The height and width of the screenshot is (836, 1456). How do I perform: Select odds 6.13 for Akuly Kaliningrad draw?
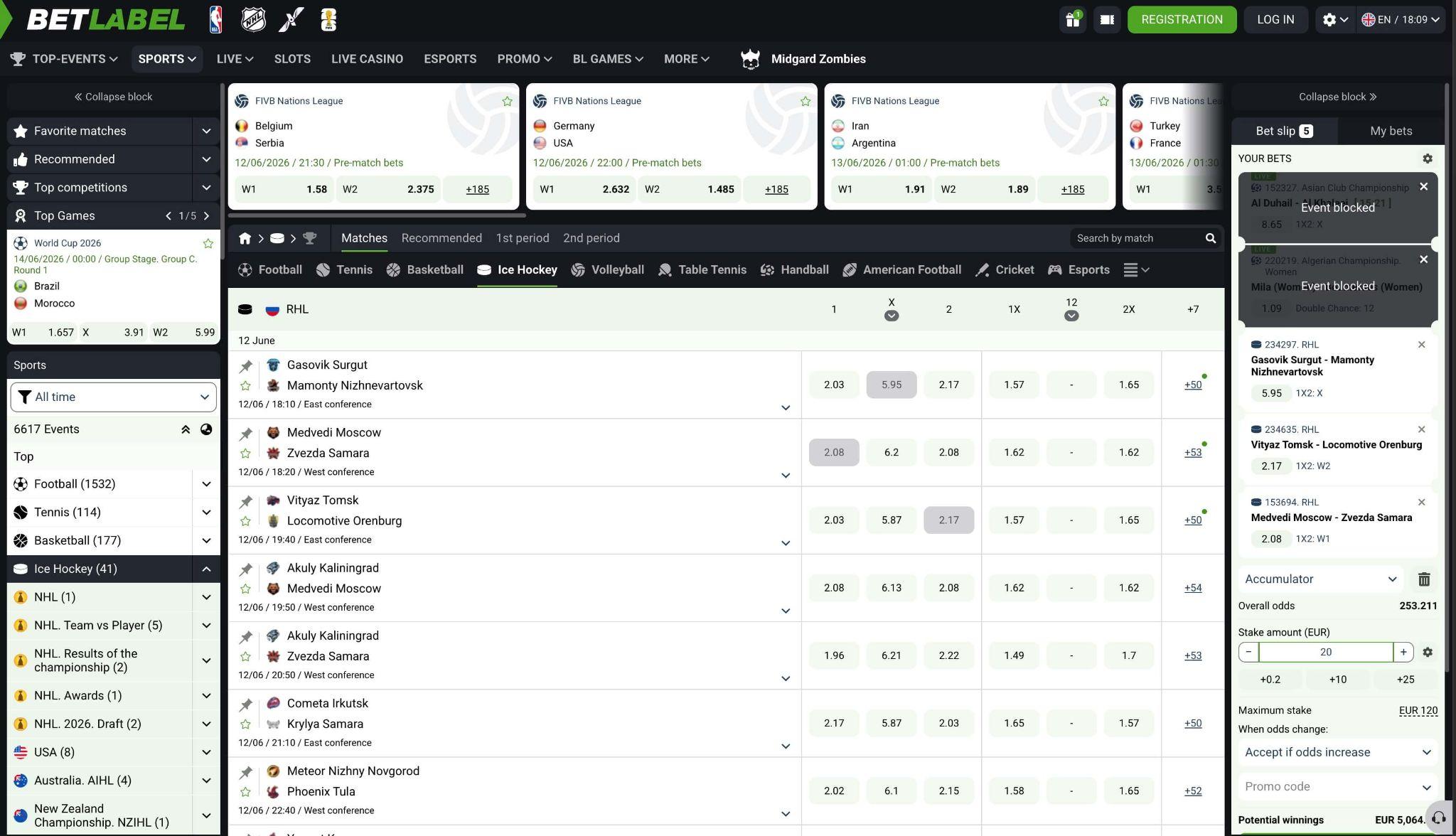tap(892, 588)
